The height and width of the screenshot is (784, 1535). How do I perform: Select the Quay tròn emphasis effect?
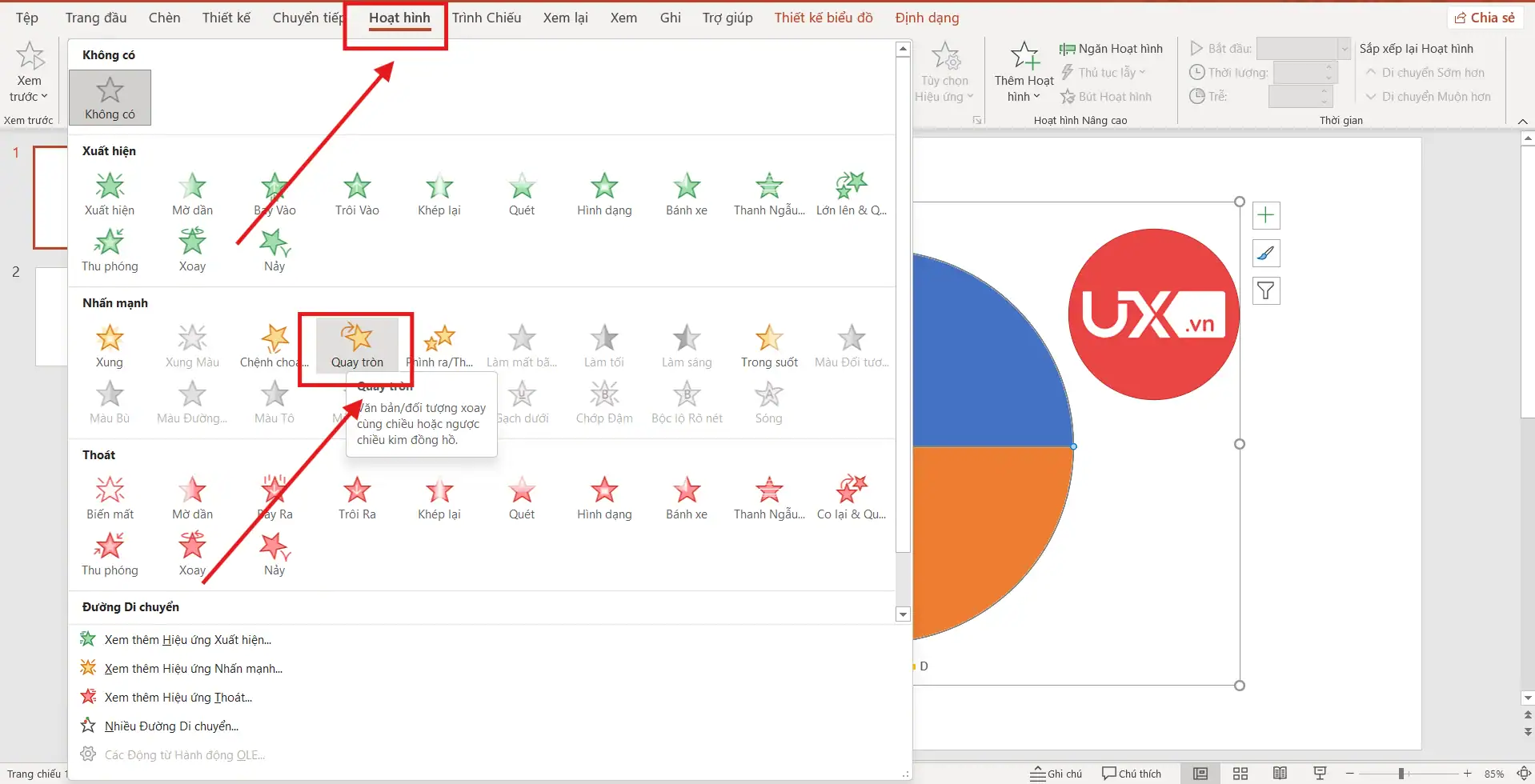click(x=357, y=346)
